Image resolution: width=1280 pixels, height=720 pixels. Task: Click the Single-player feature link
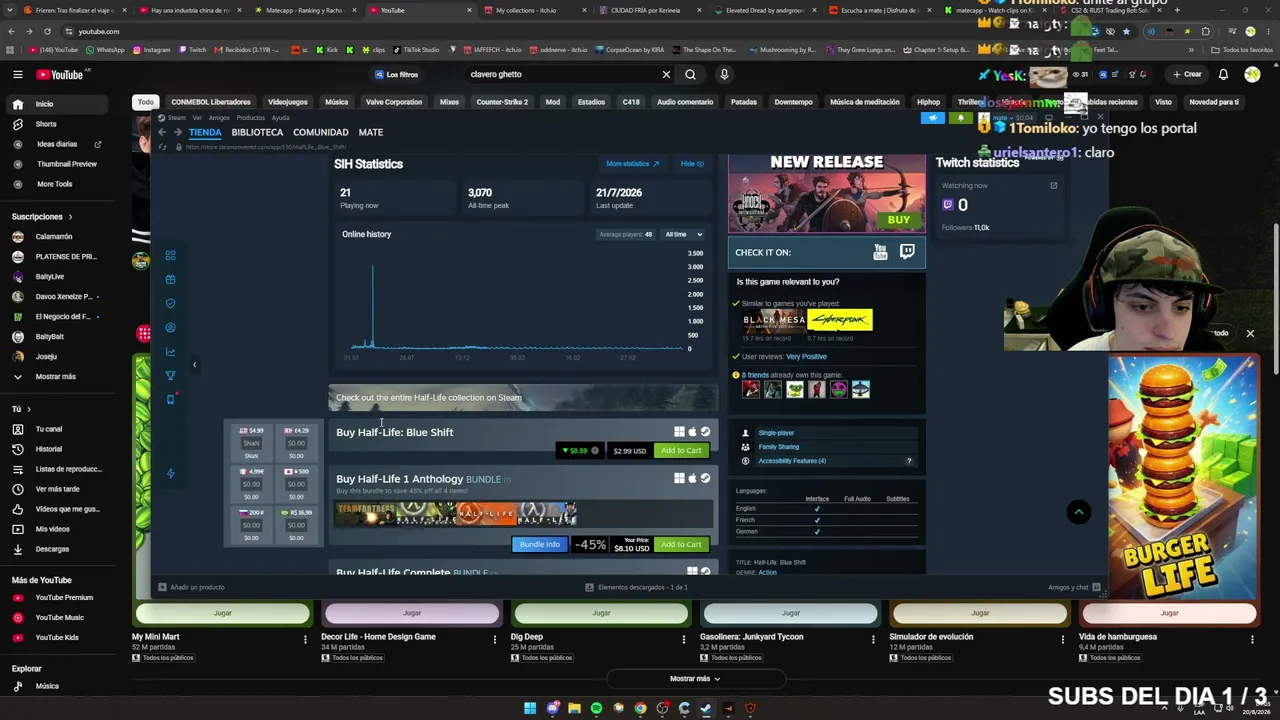776,433
